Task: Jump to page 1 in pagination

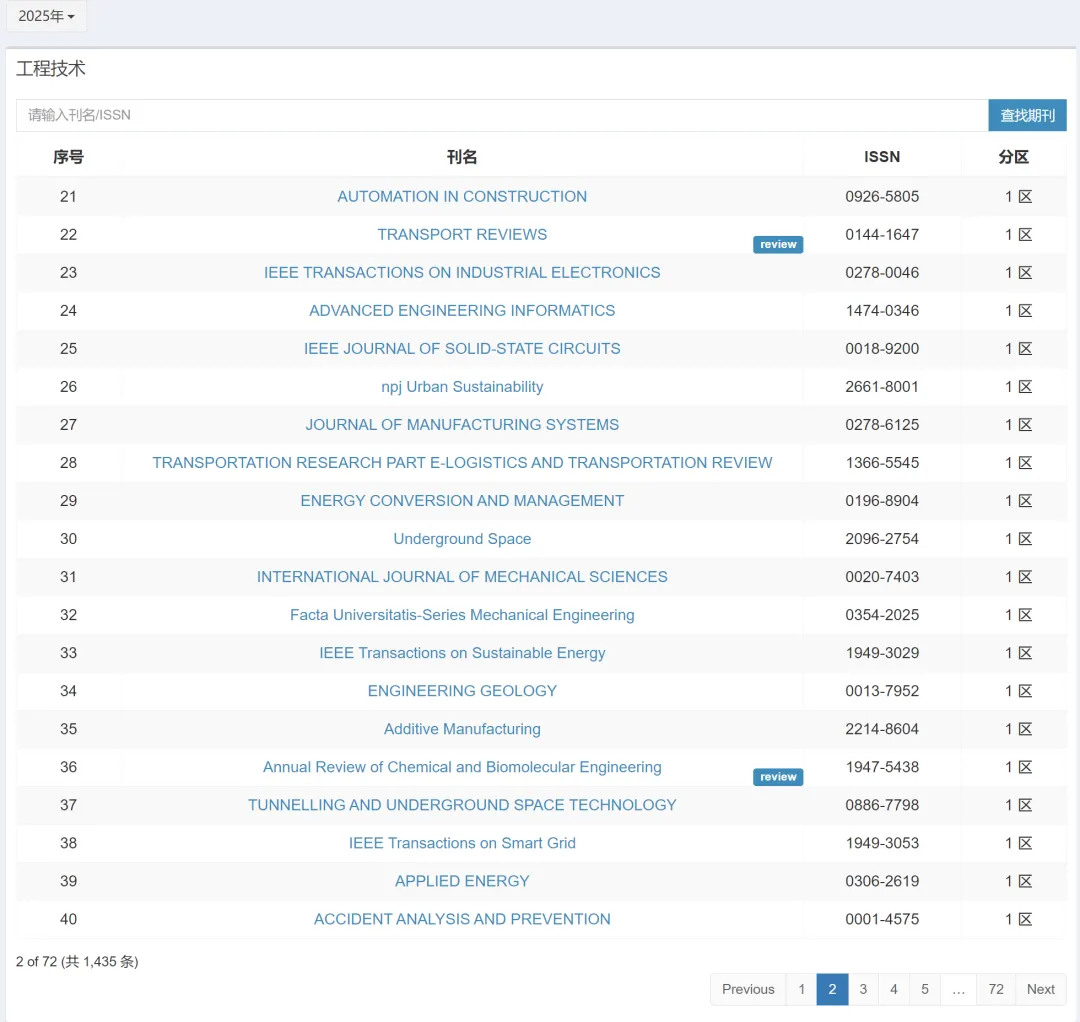Action: (x=801, y=989)
